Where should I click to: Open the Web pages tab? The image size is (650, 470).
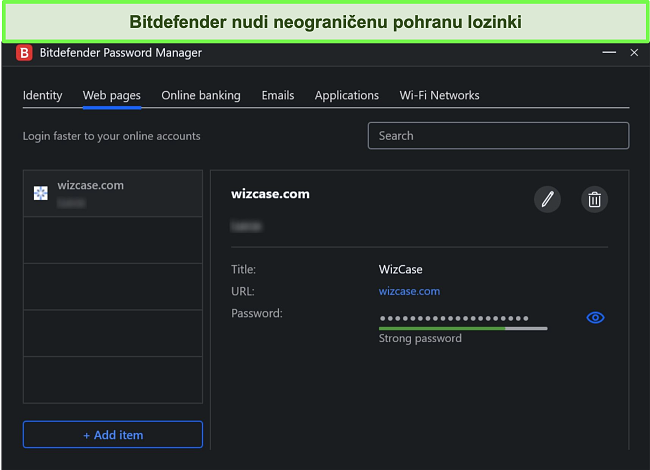(x=112, y=95)
